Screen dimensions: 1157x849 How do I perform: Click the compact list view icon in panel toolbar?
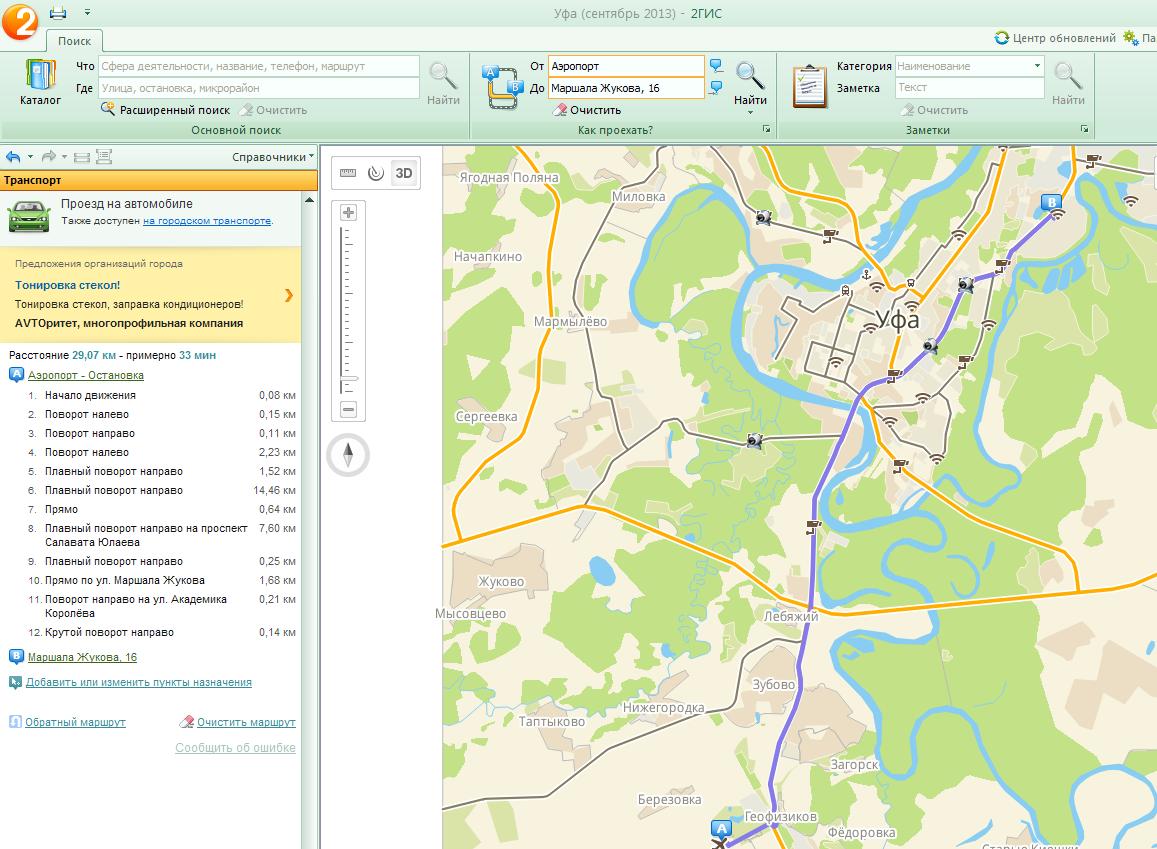(82, 156)
